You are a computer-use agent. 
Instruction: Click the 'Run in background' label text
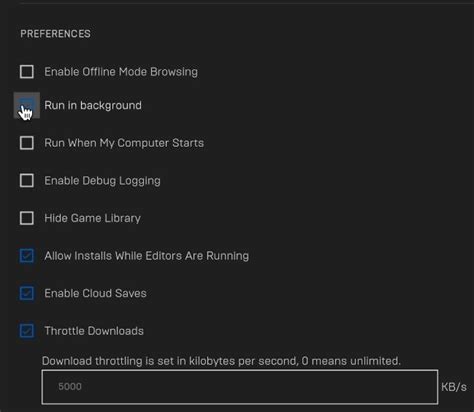93,106
